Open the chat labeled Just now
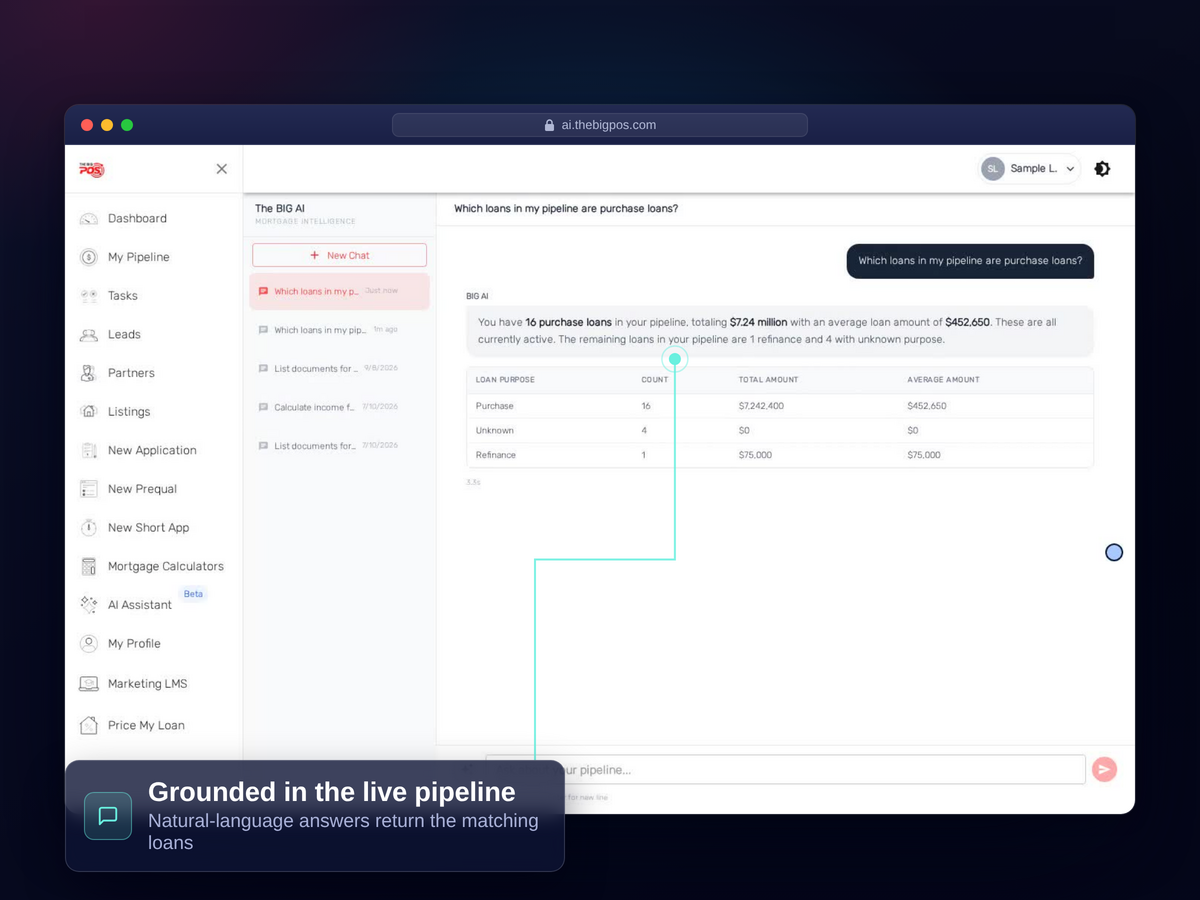Screen dimensions: 1200x900 click(x=340, y=291)
